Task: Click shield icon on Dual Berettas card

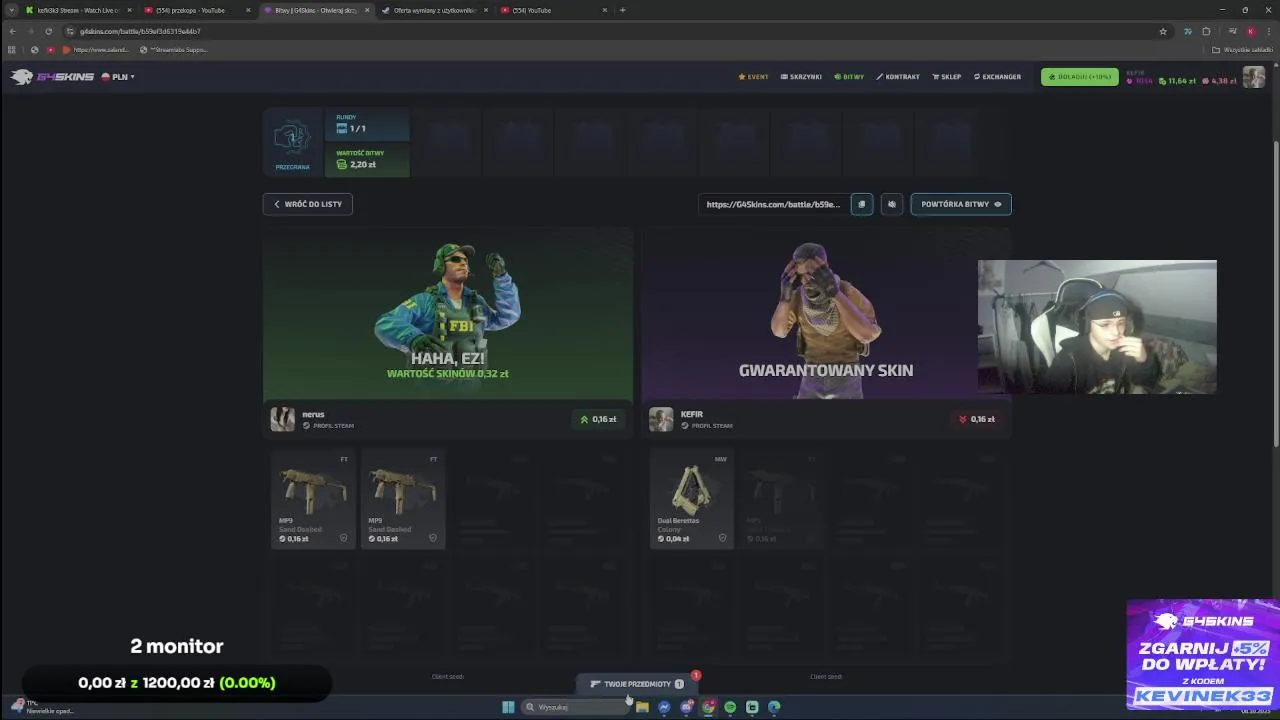Action: click(x=722, y=538)
